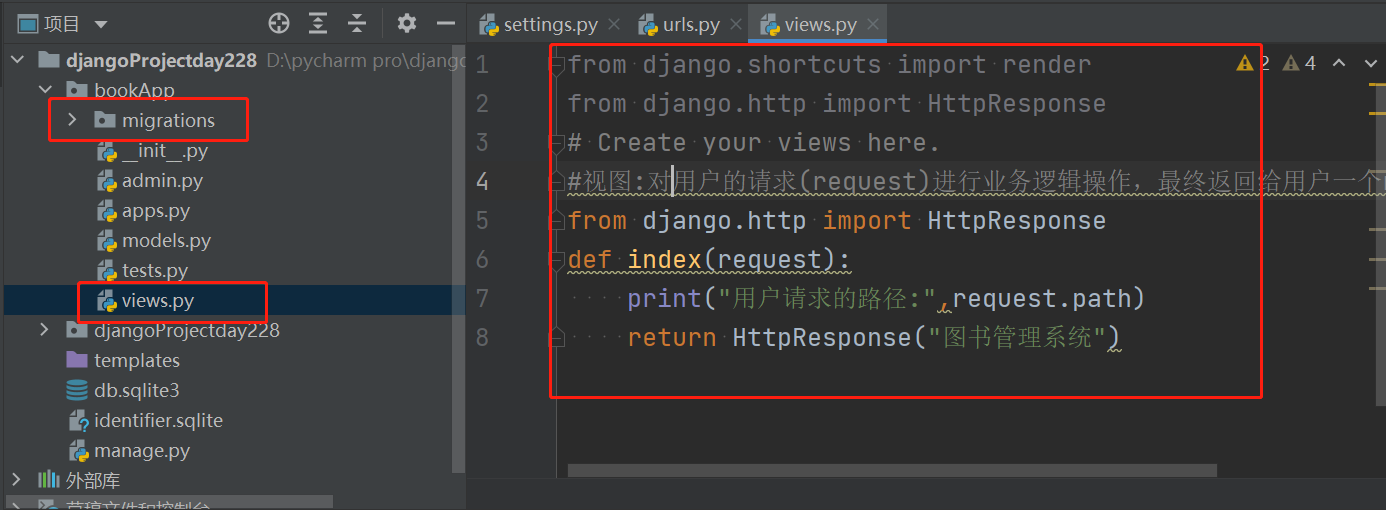
Task: Click the editor horizontal scrollbar
Action: point(892,470)
